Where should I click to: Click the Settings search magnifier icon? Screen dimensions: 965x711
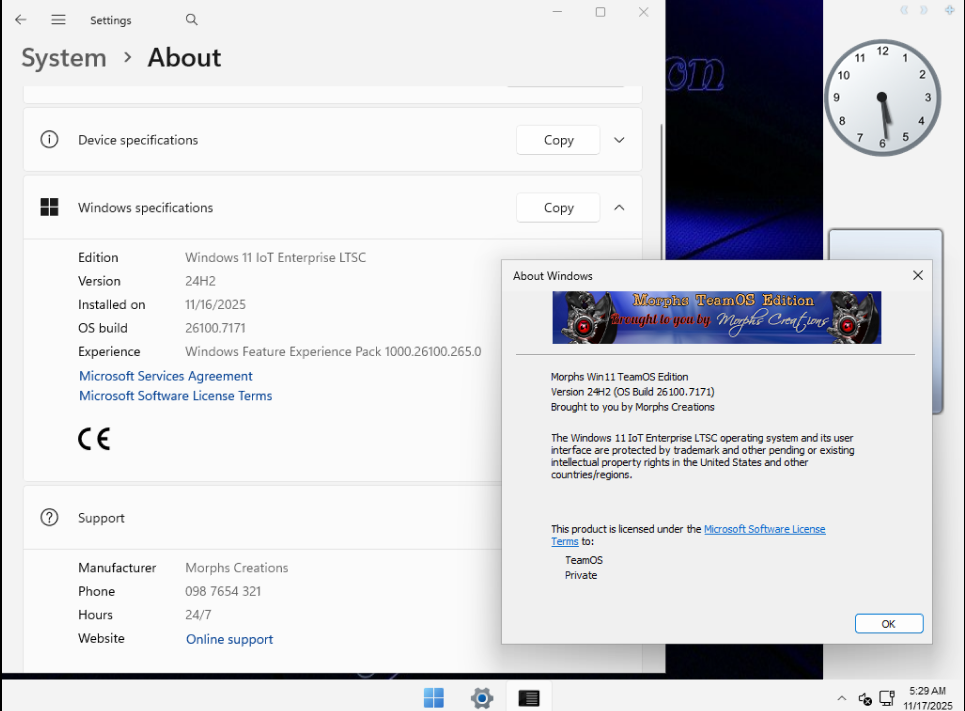[192, 20]
